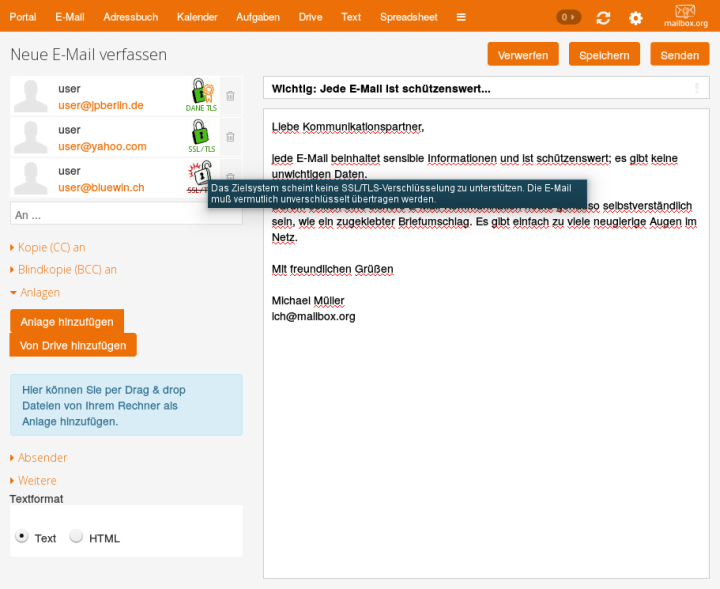Screen dimensions: 720x589
Task: Click green SSL/TLS padlock for yahoo recipient
Action: pos(201,135)
